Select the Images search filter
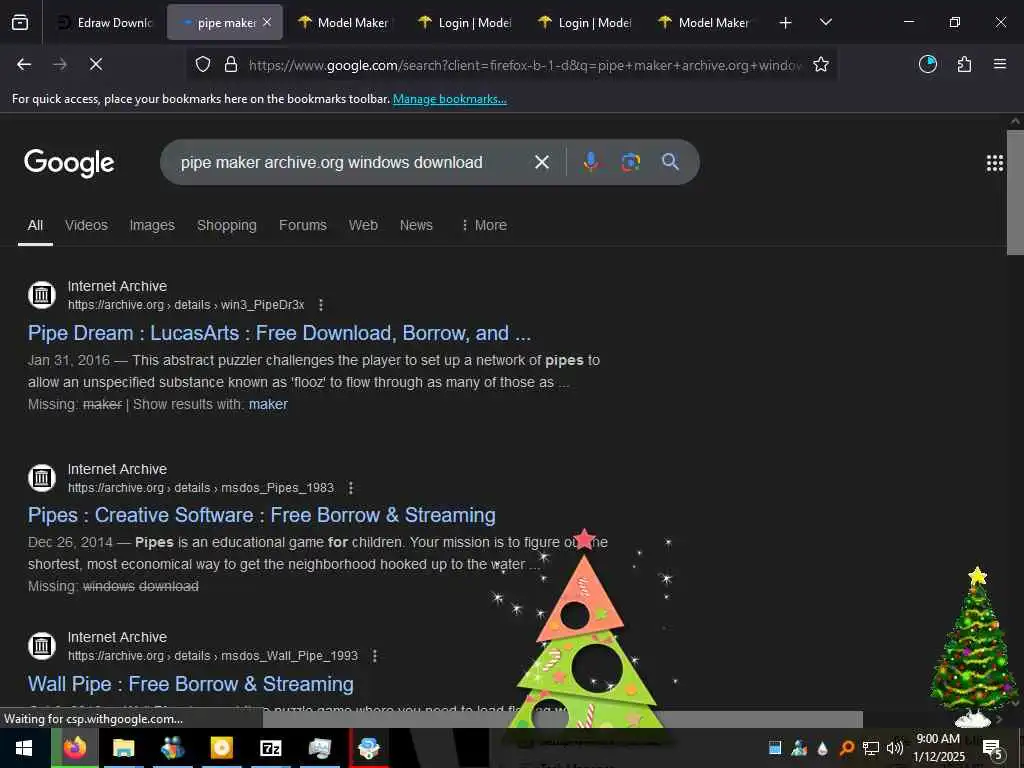 point(152,225)
